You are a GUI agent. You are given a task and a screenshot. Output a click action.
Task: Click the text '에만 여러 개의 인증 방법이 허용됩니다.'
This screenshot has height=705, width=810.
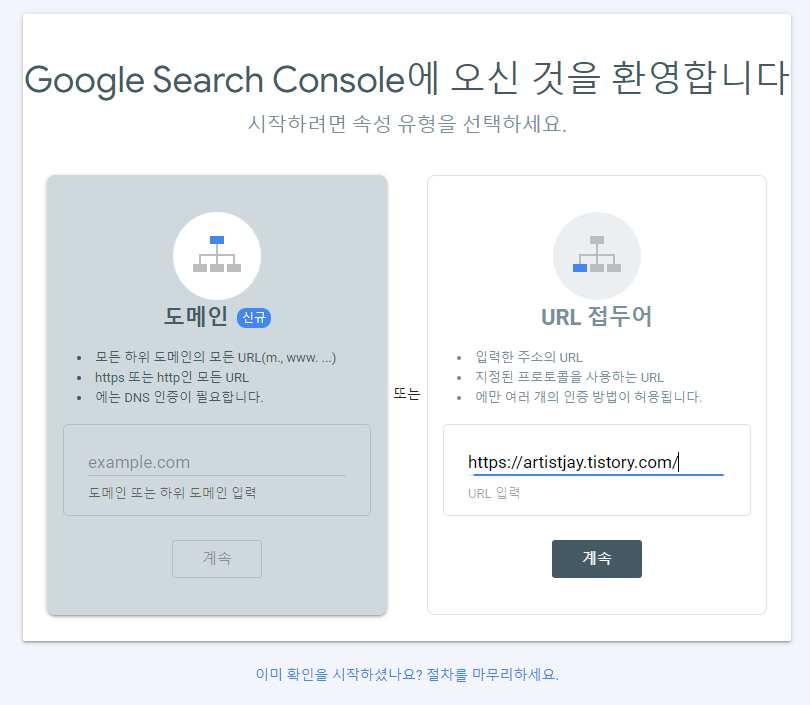click(x=588, y=397)
